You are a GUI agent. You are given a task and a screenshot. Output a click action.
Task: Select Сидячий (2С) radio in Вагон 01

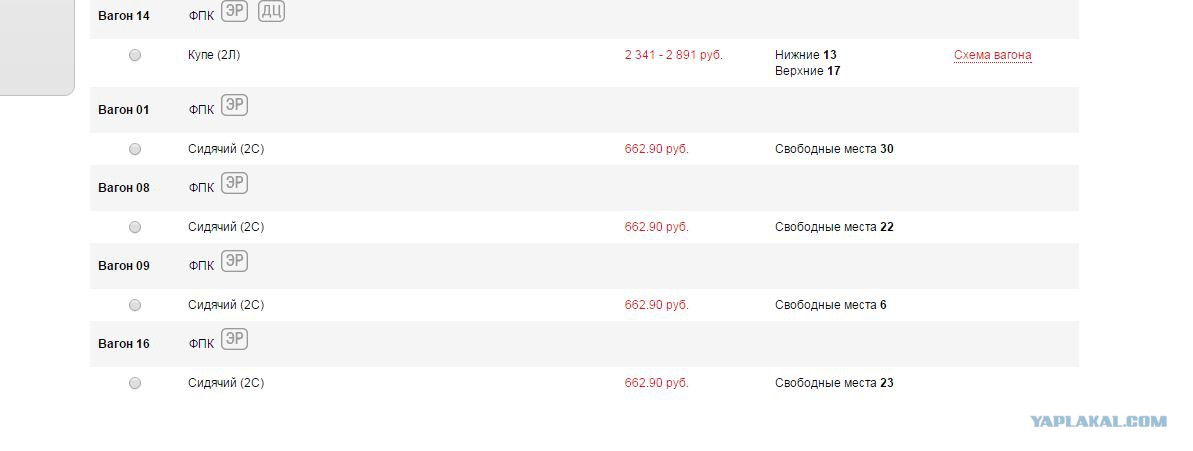[135, 149]
